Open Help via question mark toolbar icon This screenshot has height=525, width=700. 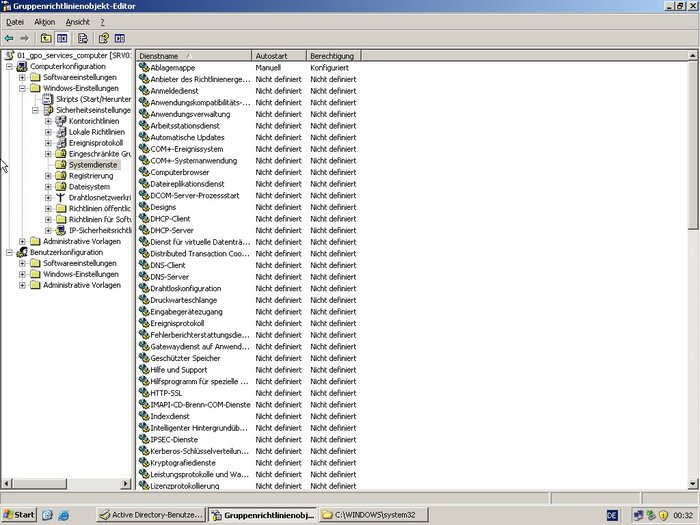coord(104,38)
